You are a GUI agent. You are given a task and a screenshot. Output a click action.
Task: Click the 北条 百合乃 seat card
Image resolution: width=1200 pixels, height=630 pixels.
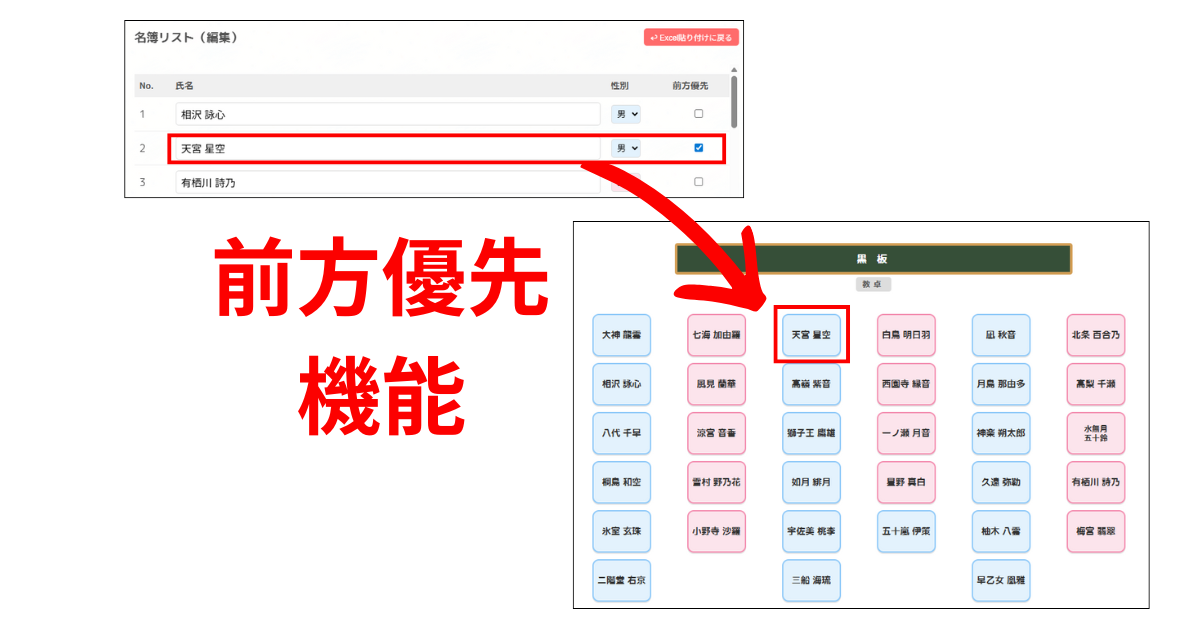[1095, 335]
